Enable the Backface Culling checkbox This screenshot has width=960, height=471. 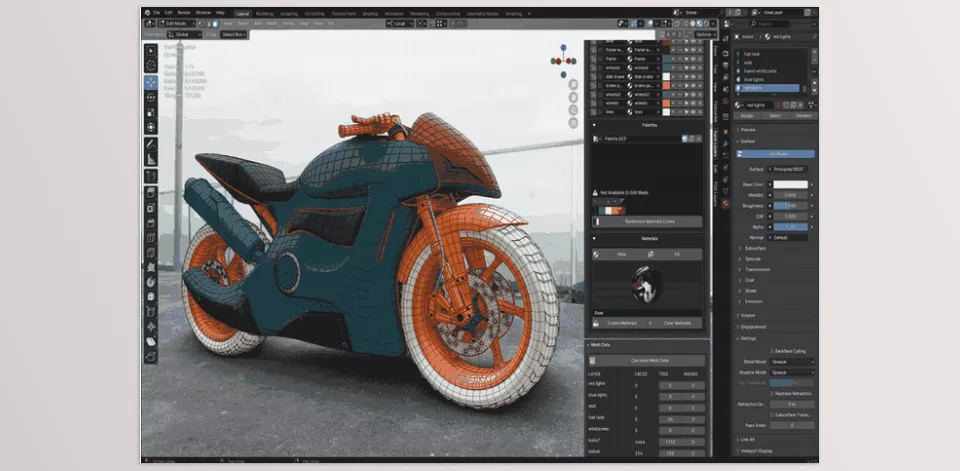click(x=771, y=351)
